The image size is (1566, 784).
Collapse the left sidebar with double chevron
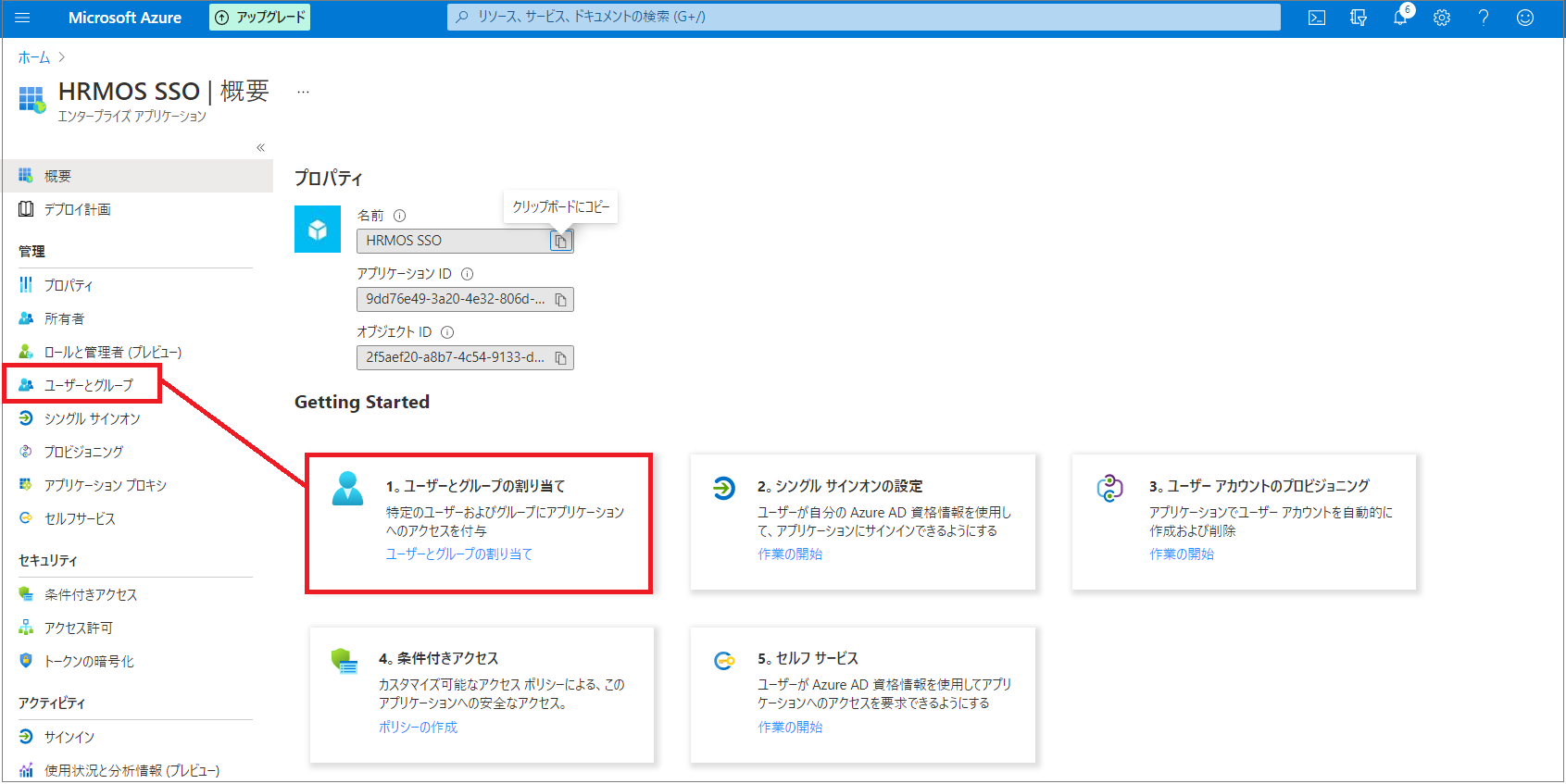260,147
